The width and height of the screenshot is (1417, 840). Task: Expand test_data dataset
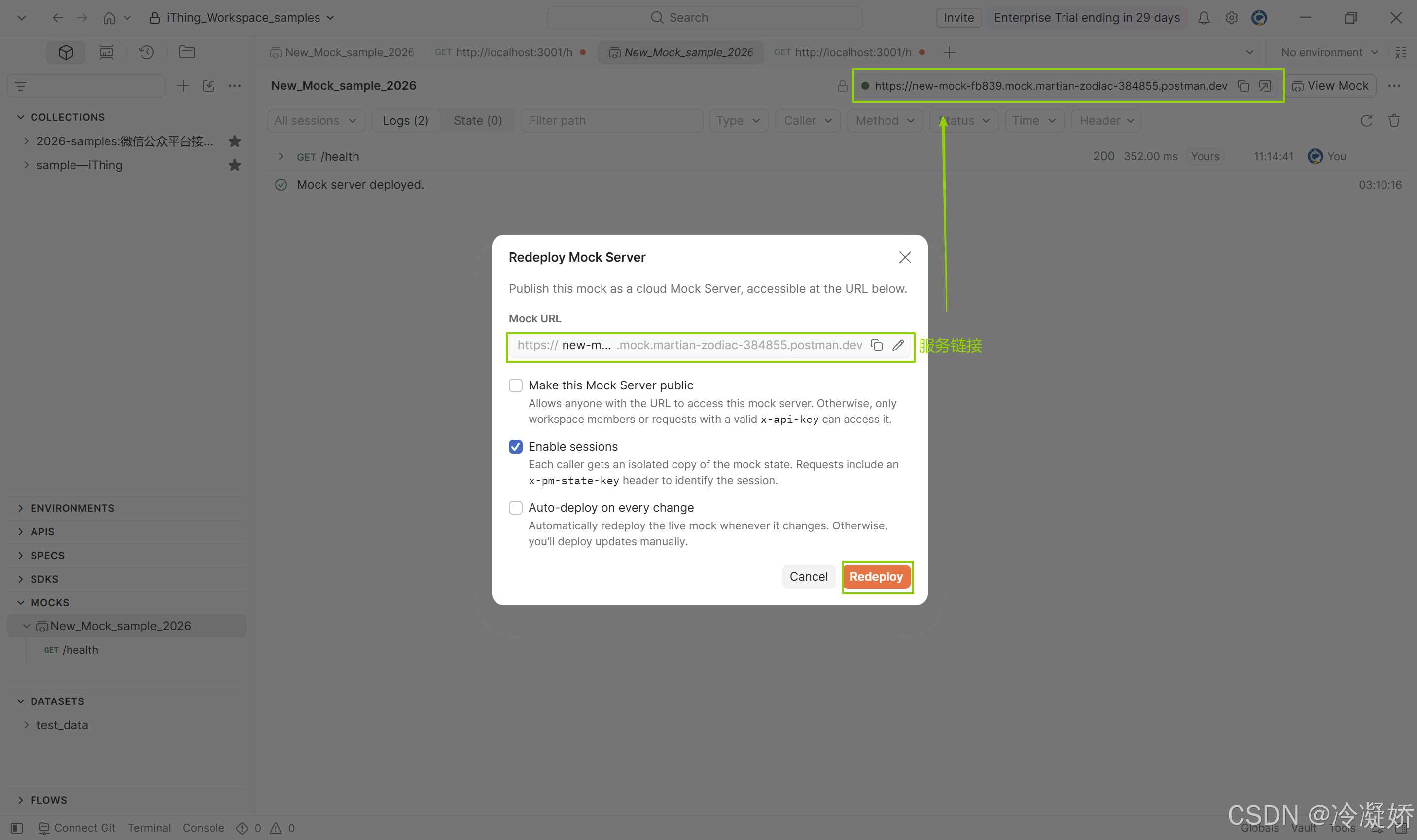(x=27, y=725)
